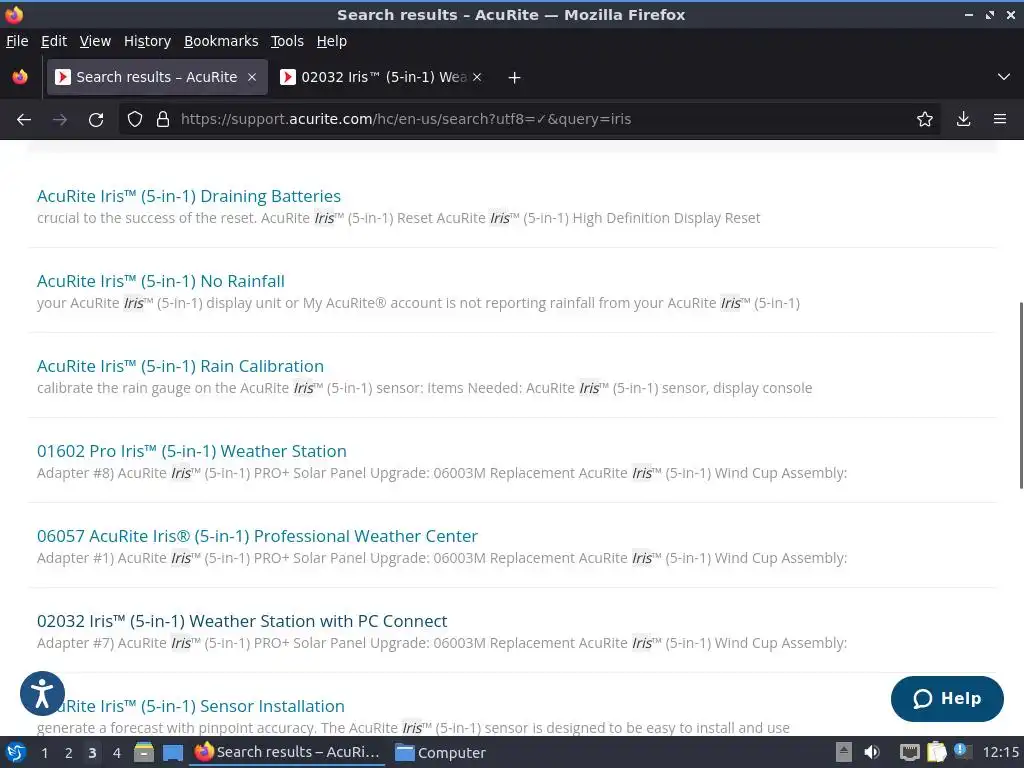This screenshot has height=768, width=1024.
Task: Switch to workspace 1
Action: [x=44, y=753]
